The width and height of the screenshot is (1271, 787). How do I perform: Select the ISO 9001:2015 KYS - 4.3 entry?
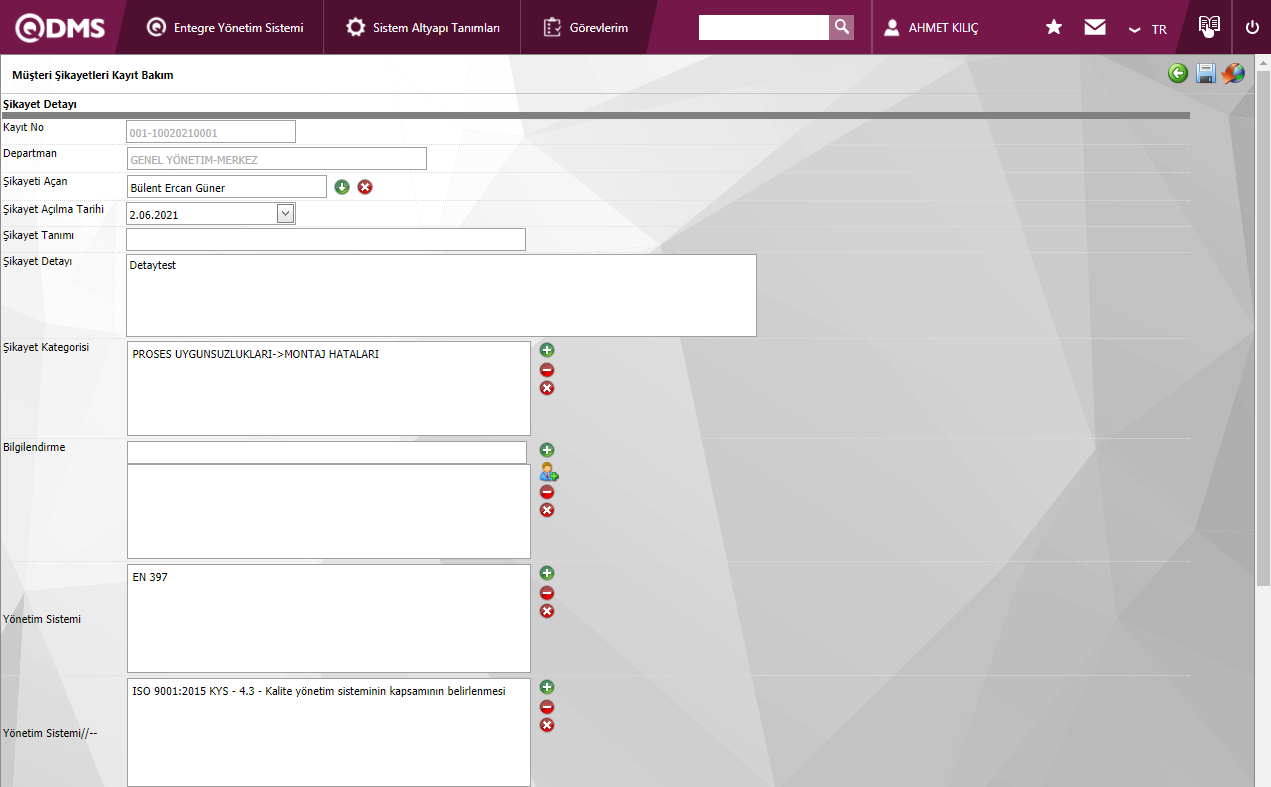click(x=319, y=691)
